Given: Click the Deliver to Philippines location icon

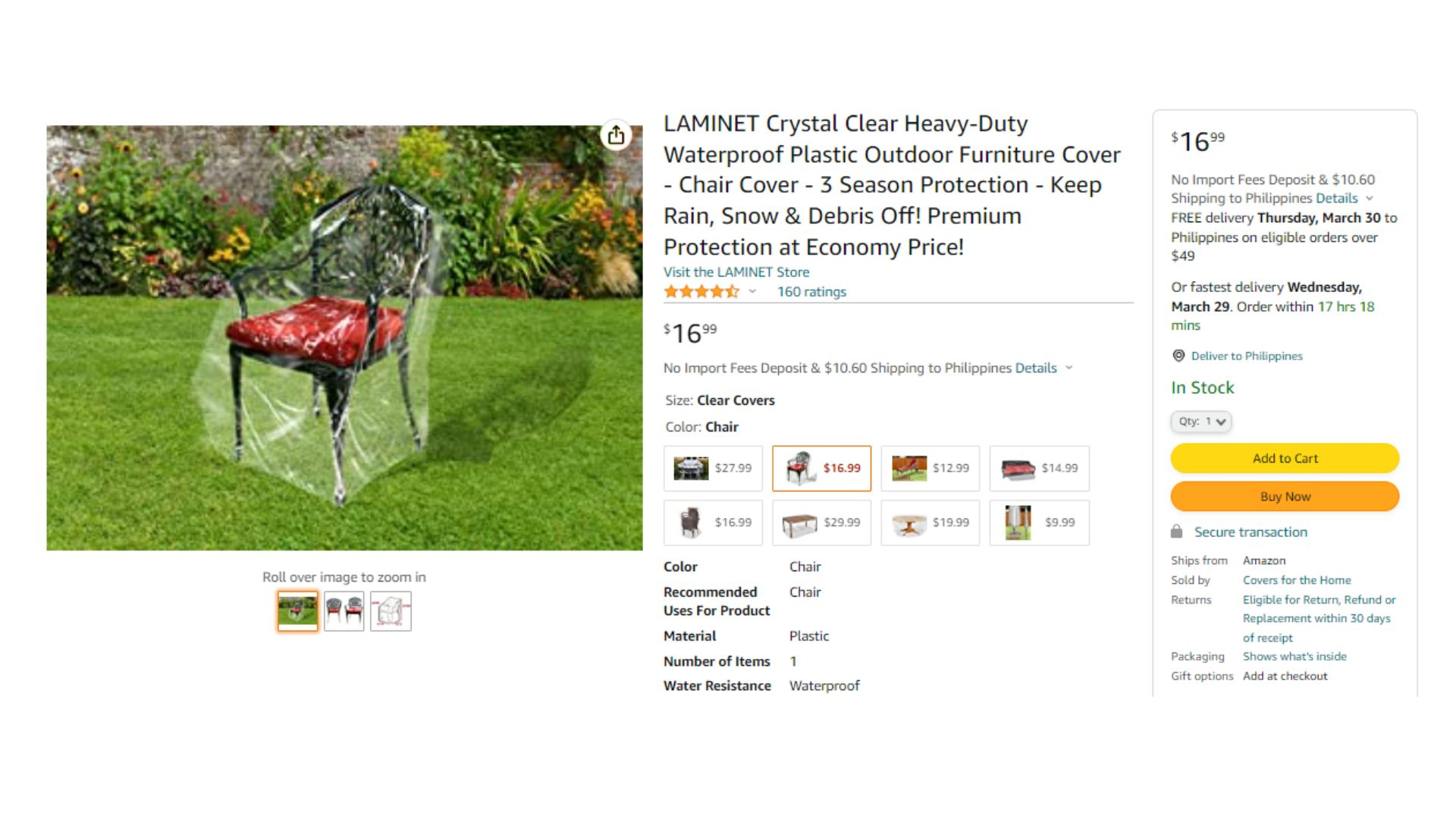Looking at the screenshot, I should [x=1178, y=356].
